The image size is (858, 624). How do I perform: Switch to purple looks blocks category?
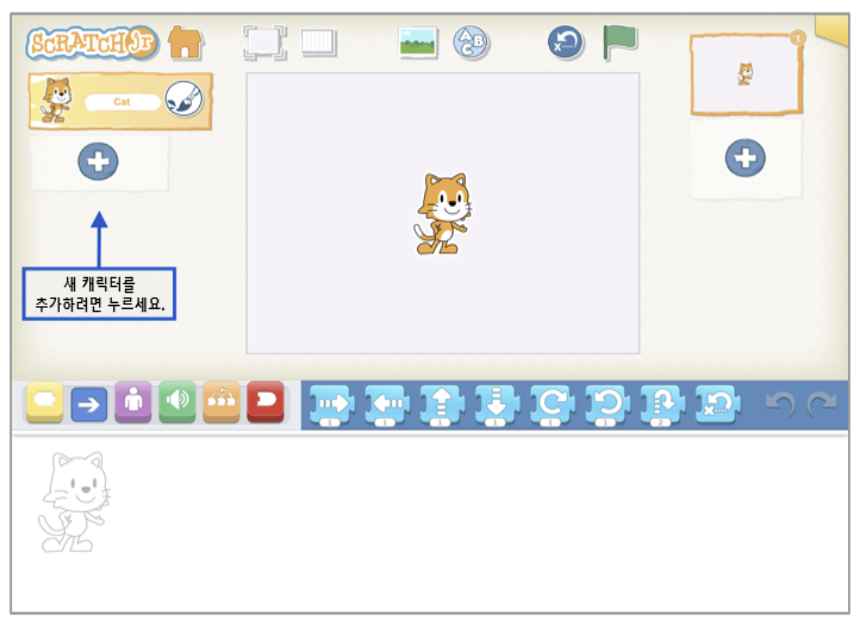(x=133, y=402)
